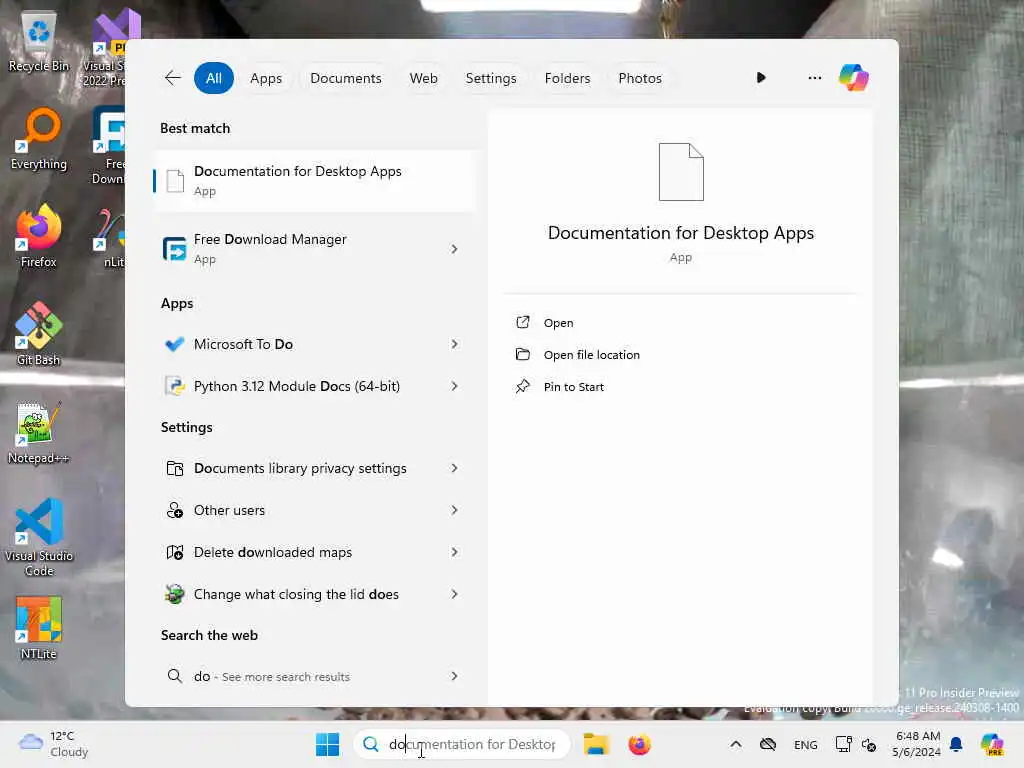The image size is (1024, 768).
Task: Click the Microsoft To Do checkmark icon
Action: tap(174, 344)
